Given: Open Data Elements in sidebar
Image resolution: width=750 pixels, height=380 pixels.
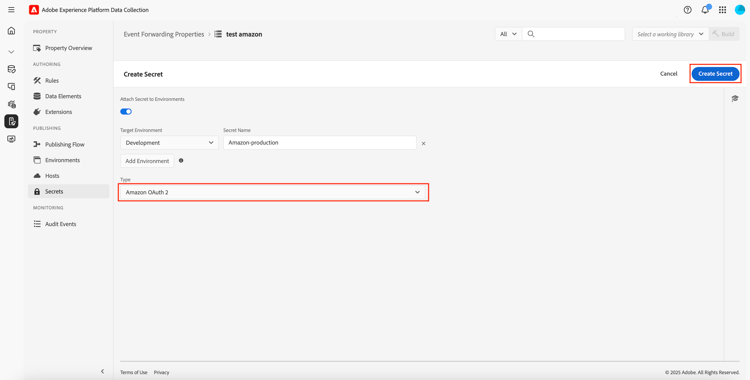Looking at the screenshot, I should click(68, 96).
